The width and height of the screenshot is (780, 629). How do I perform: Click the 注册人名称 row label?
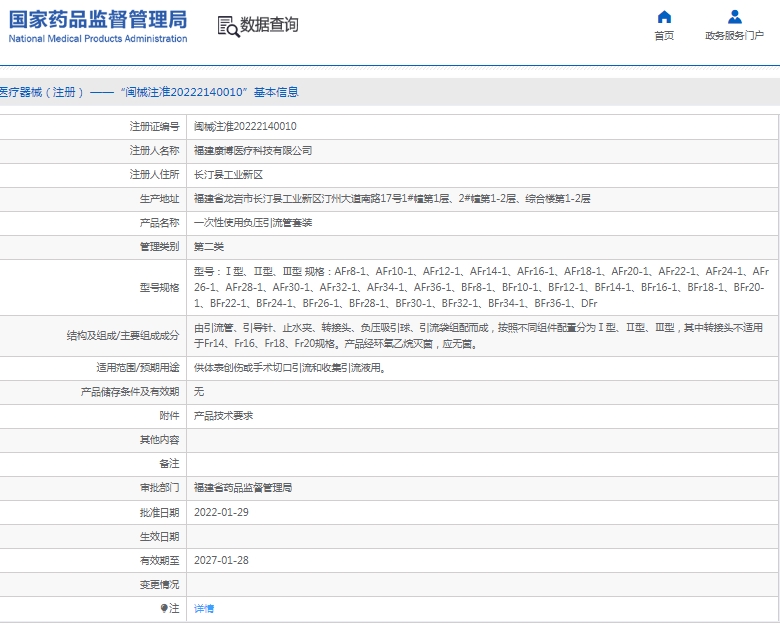pyautogui.click(x=154, y=150)
